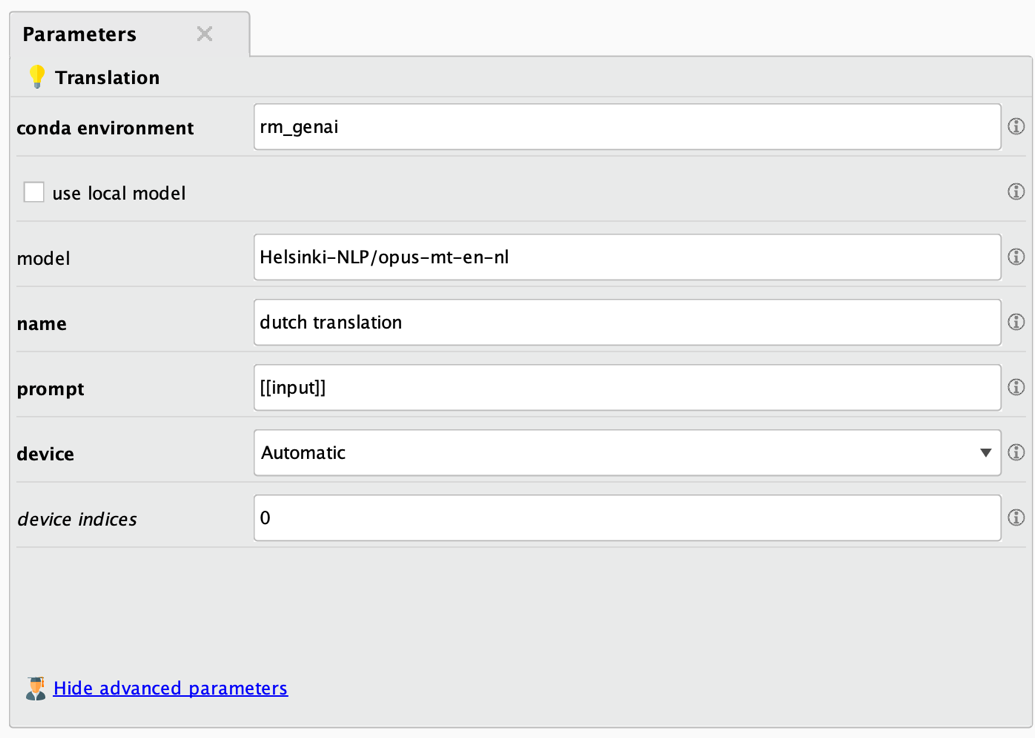Screen dimensions: 1035x738
Task: Click the Translation operator header label
Action: pyautogui.click(x=109, y=77)
